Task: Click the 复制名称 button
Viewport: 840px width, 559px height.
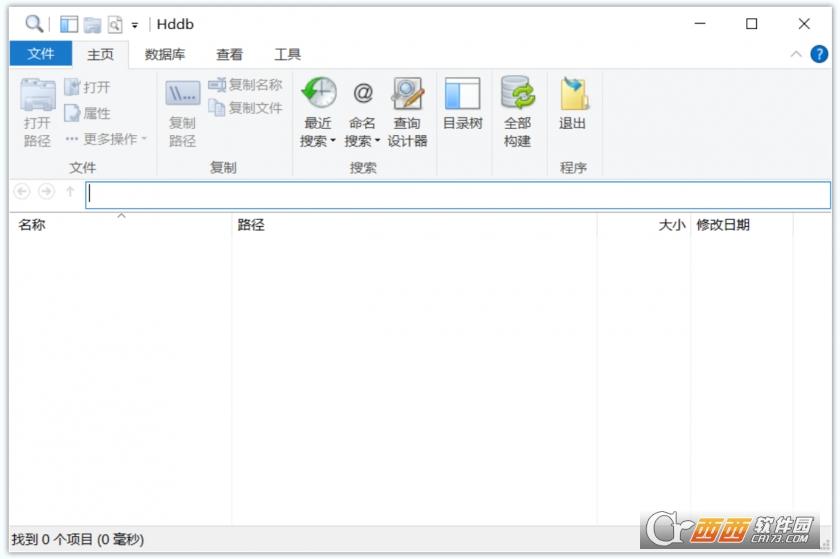Action: [245, 85]
